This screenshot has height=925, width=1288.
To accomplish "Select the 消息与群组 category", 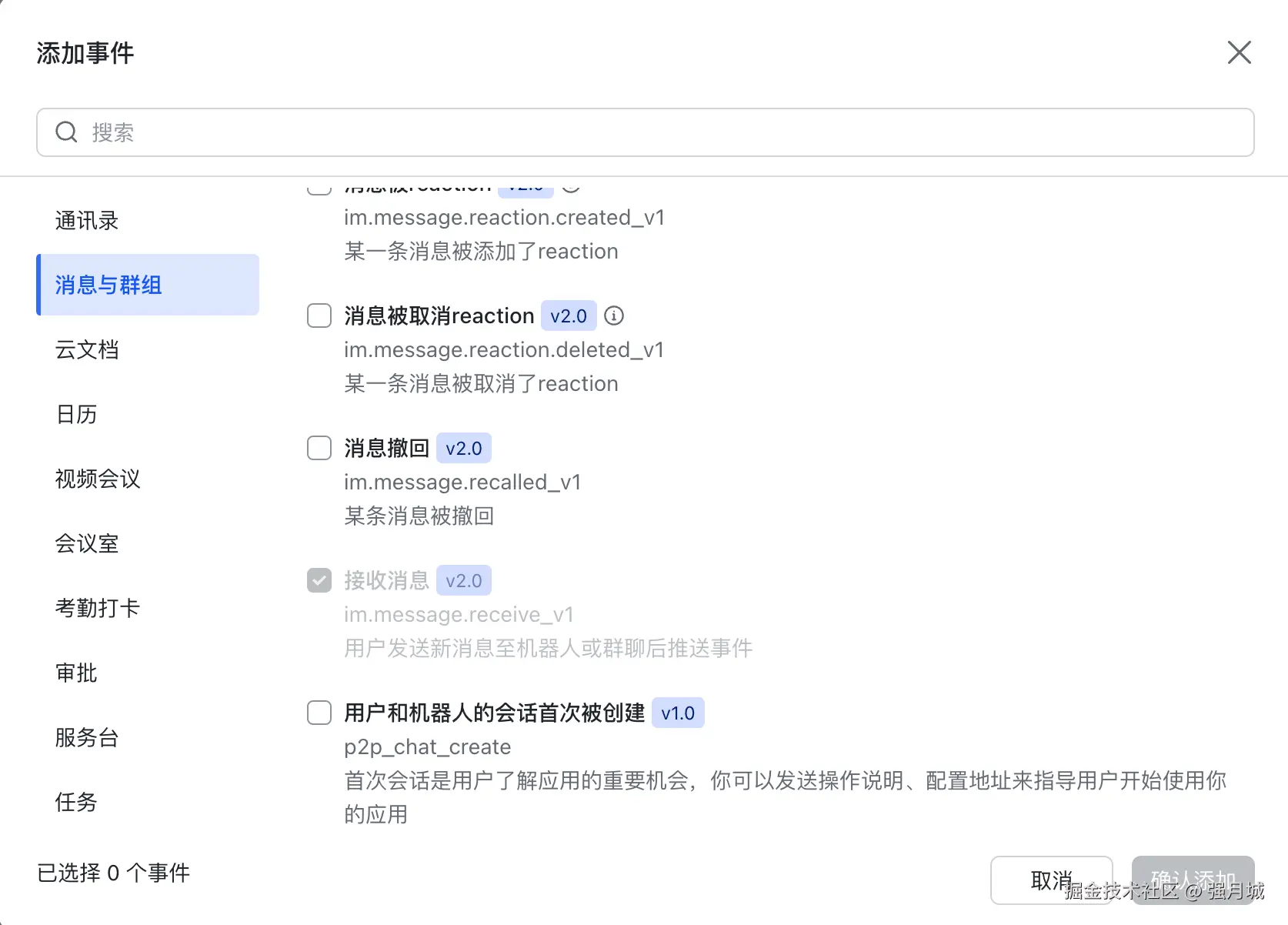I will (108, 285).
